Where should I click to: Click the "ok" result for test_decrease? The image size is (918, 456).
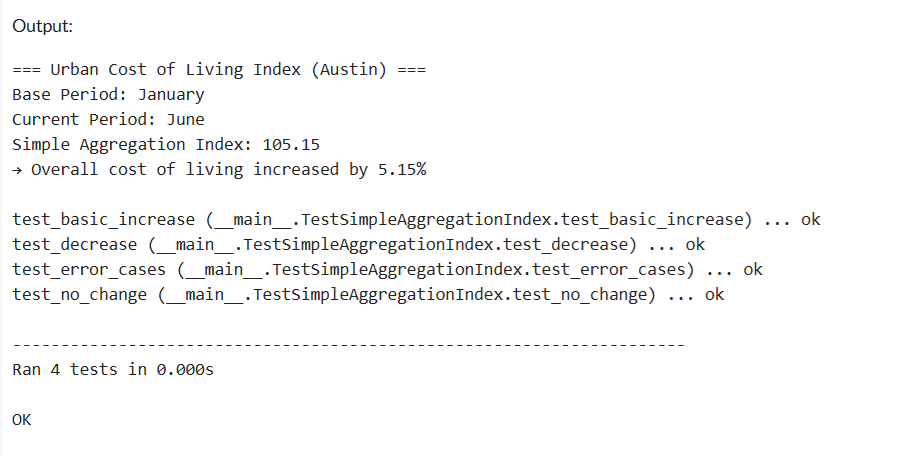pyautogui.click(x=695, y=245)
